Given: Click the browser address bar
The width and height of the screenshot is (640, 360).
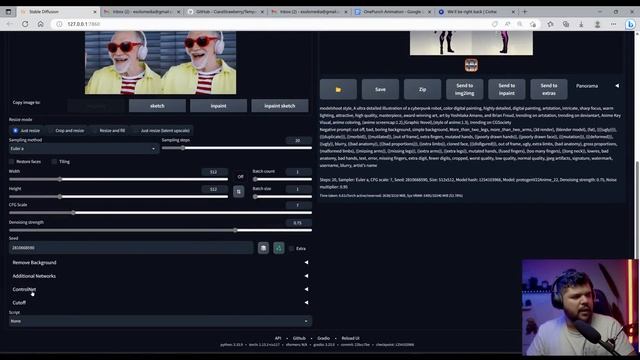Looking at the screenshot, I should [x=269, y=24].
